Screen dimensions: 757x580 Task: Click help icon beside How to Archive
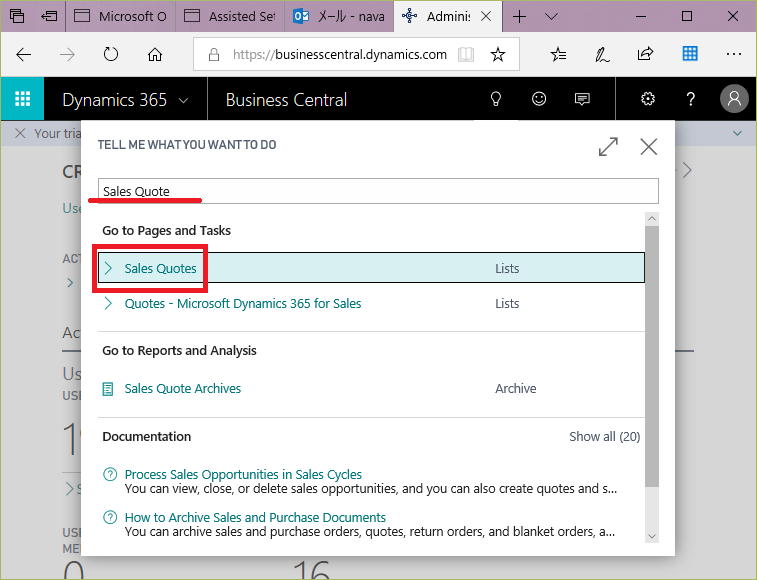tap(110, 517)
